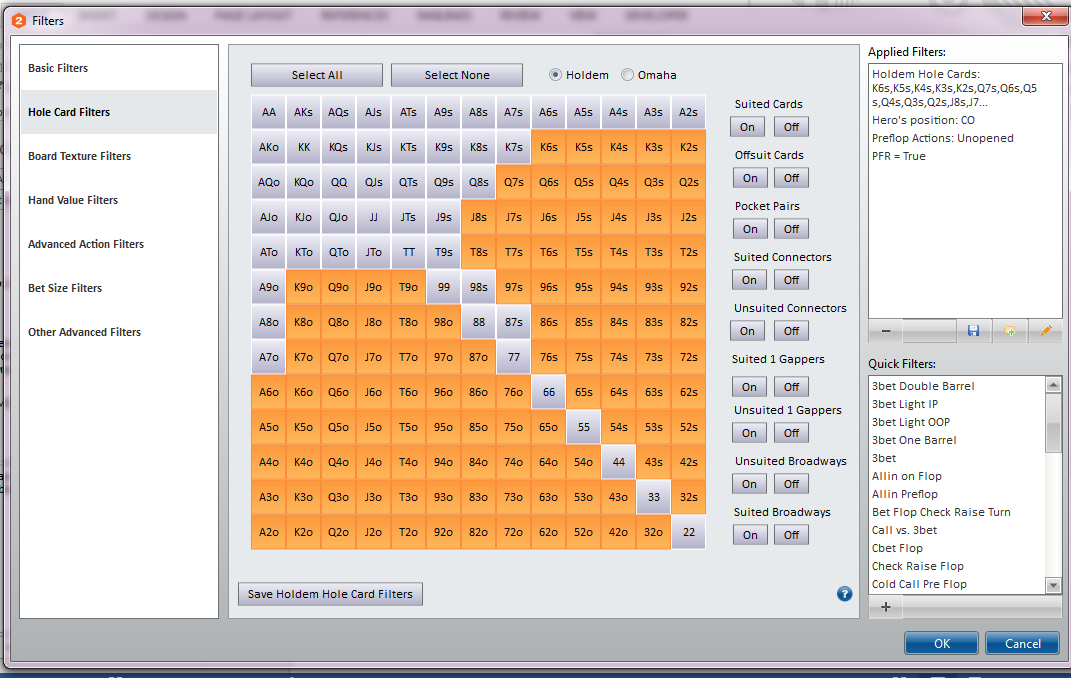Select applied filter PFR = True
The width and height of the screenshot is (1071, 678).
[898, 156]
